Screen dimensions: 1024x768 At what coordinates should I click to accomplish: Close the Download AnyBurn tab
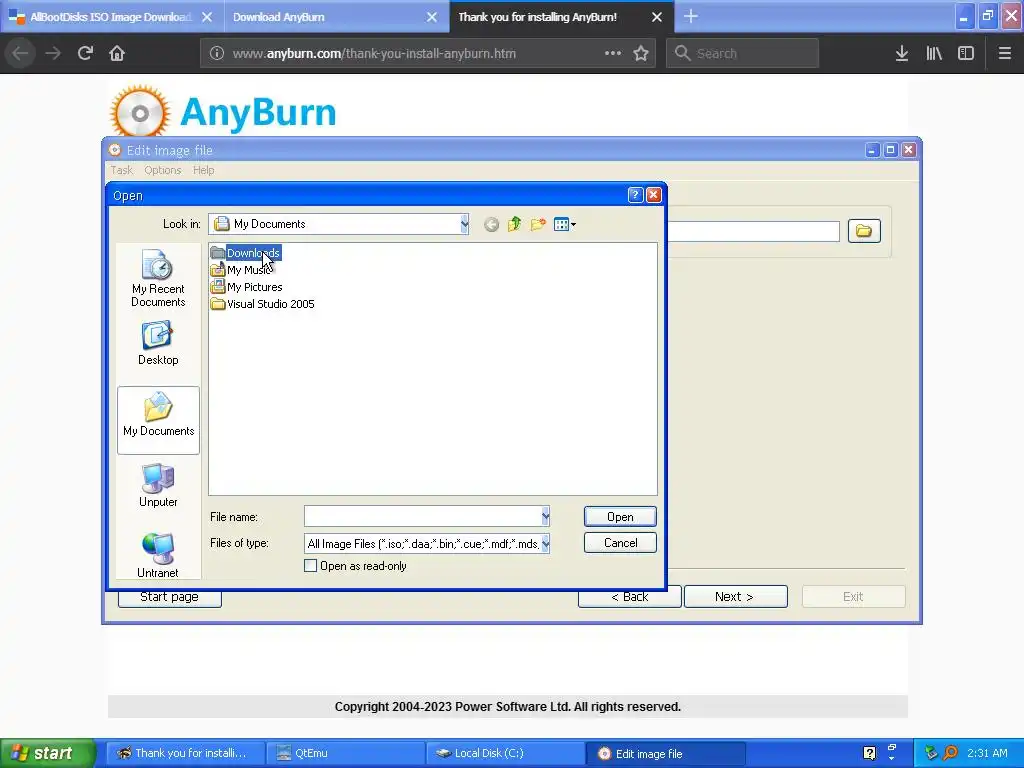tap(432, 17)
